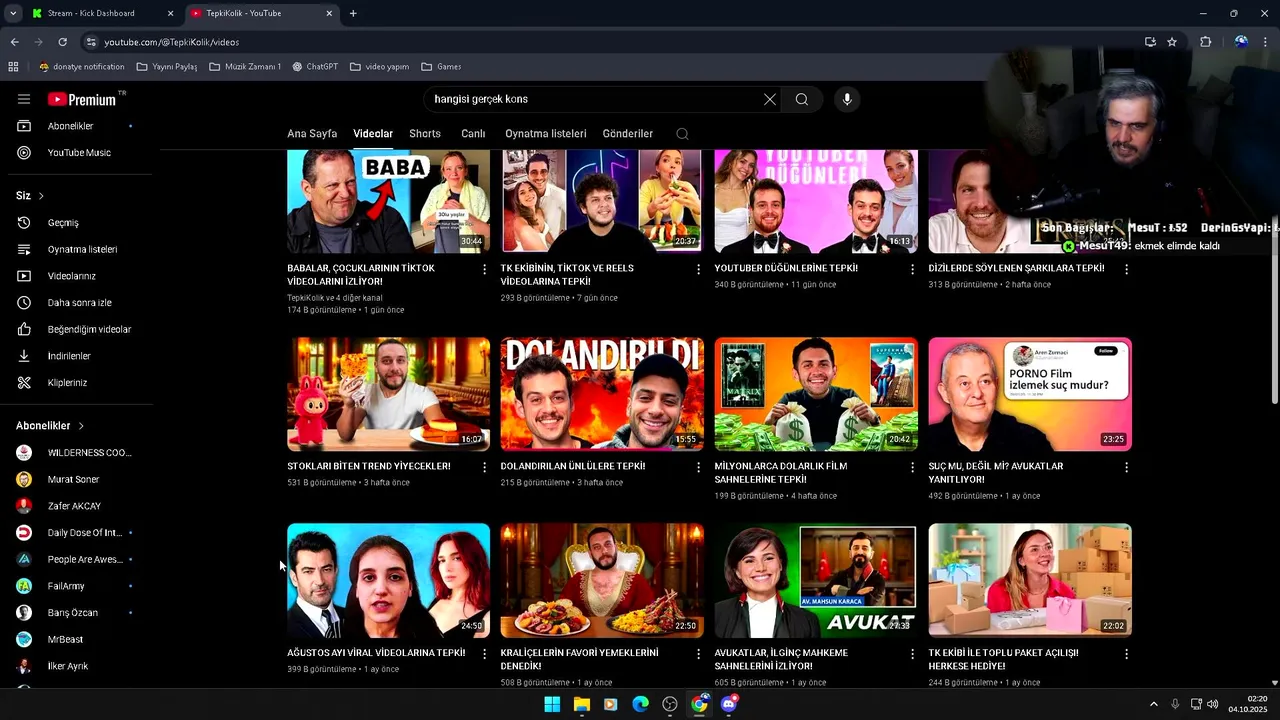Screen dimensions: 1280x720
Task: More options for DOLANDIRILAN ÜNLÜLERE video
Action: click(x=698, y=467)
